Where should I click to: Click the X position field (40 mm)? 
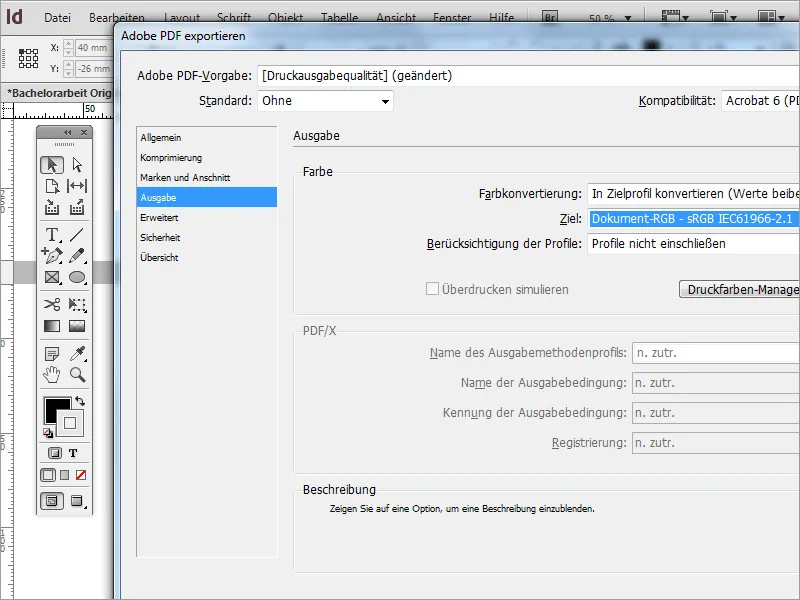point(95,48)
